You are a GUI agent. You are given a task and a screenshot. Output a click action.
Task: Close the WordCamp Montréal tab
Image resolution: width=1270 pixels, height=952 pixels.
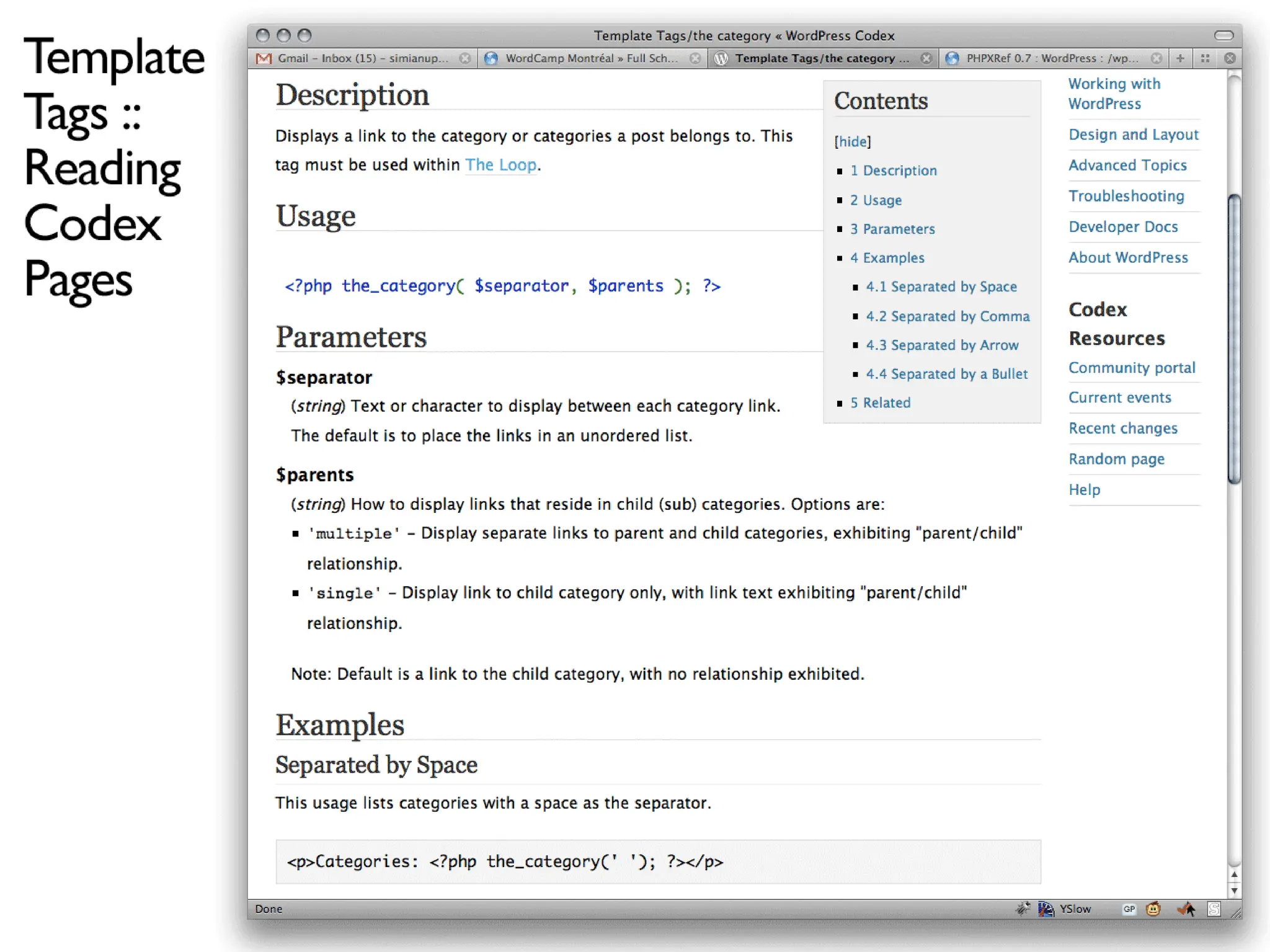tap(695, 58)
